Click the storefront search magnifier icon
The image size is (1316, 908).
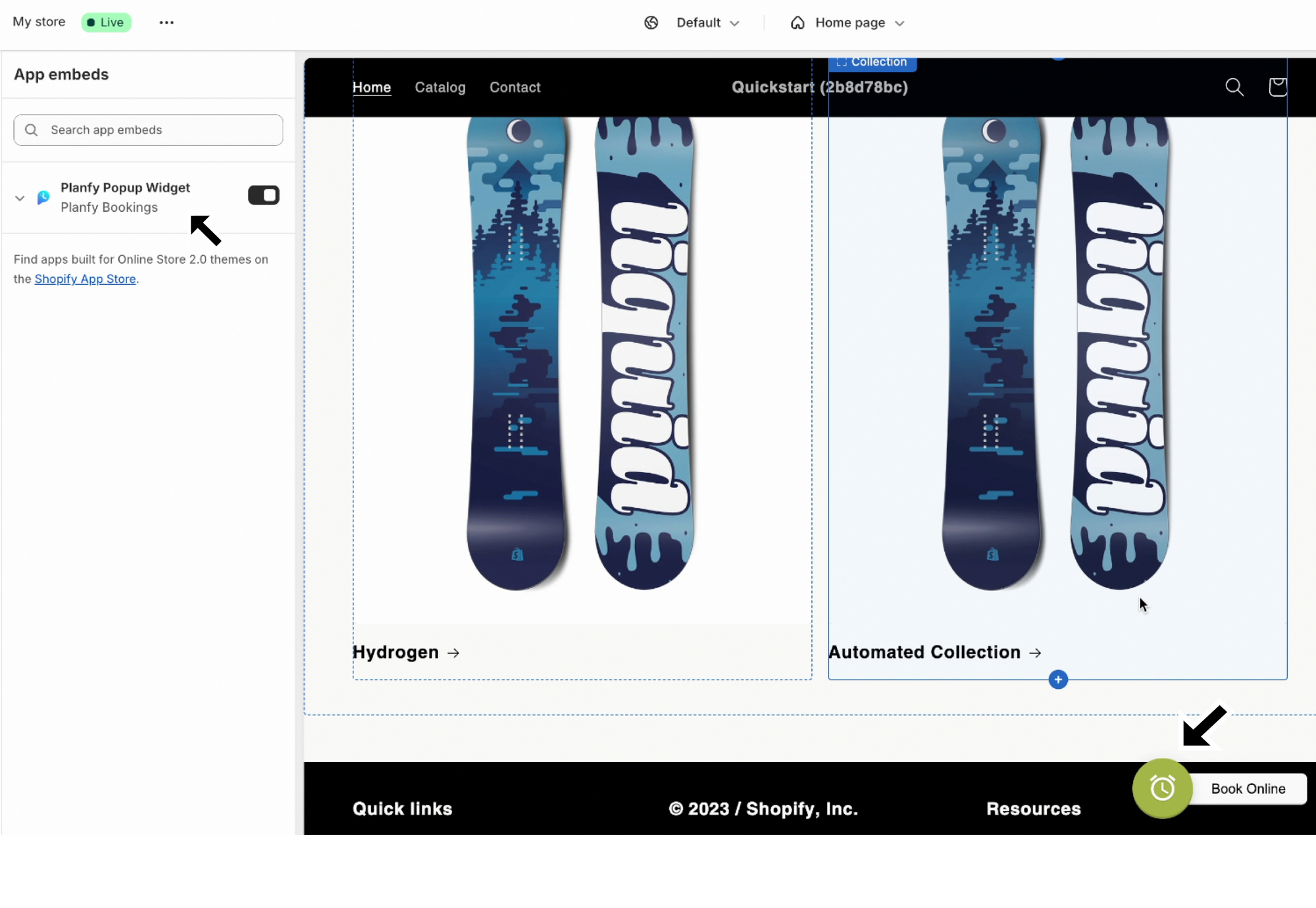[1234, 87]
